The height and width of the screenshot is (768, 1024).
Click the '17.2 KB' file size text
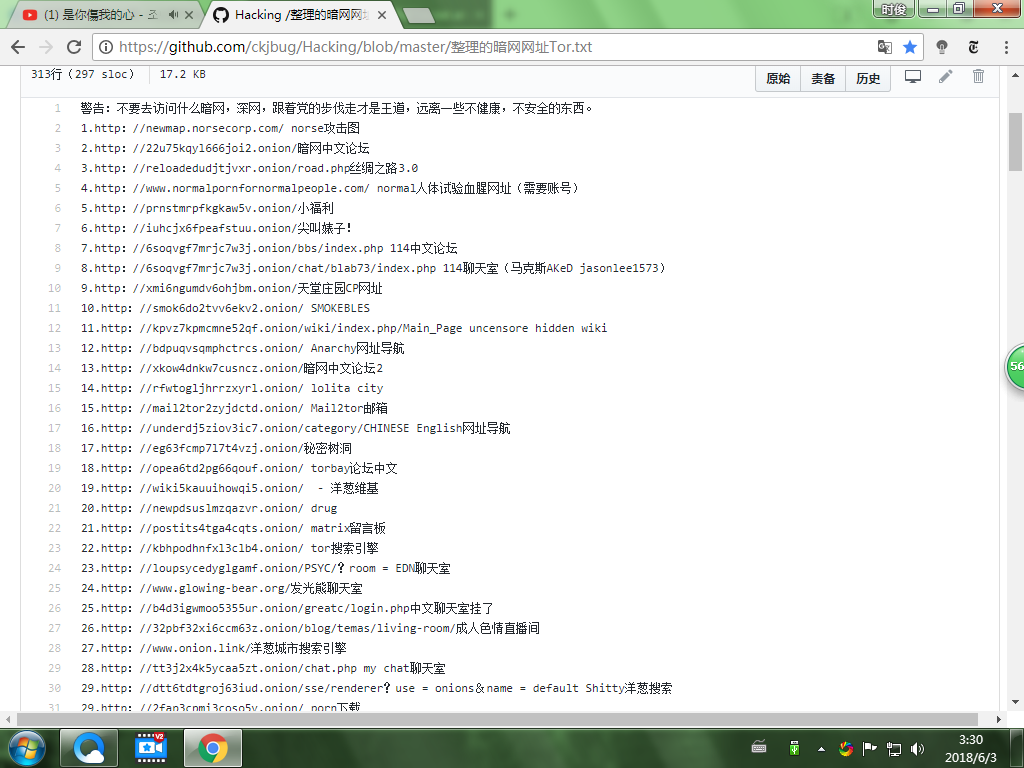tap(183, 74)
